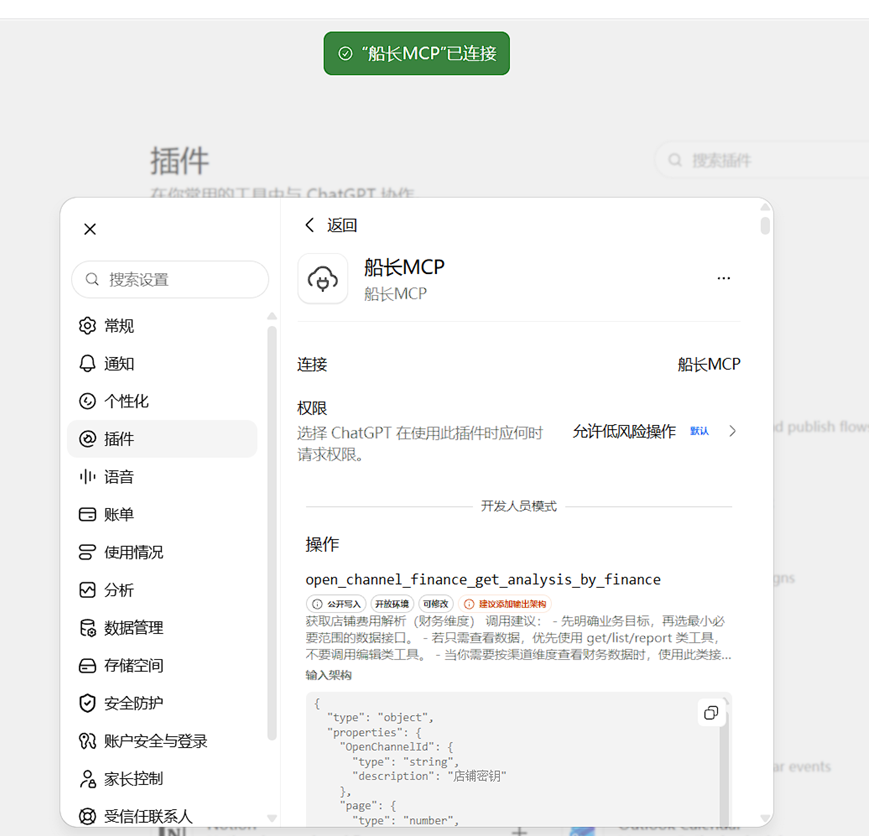Click the 安全防护 shield icon
869x836 pixels.
point(87,703)
